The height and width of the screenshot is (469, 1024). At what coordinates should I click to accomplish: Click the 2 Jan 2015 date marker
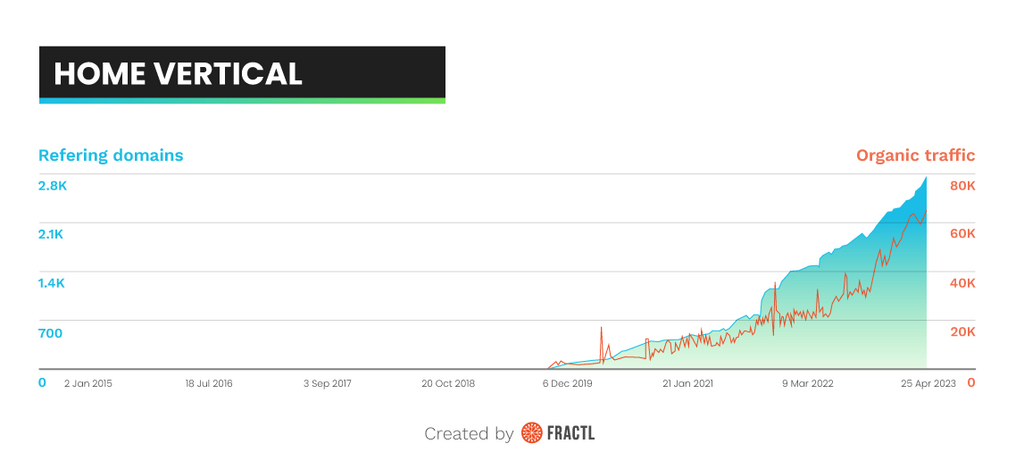(89, 383)
